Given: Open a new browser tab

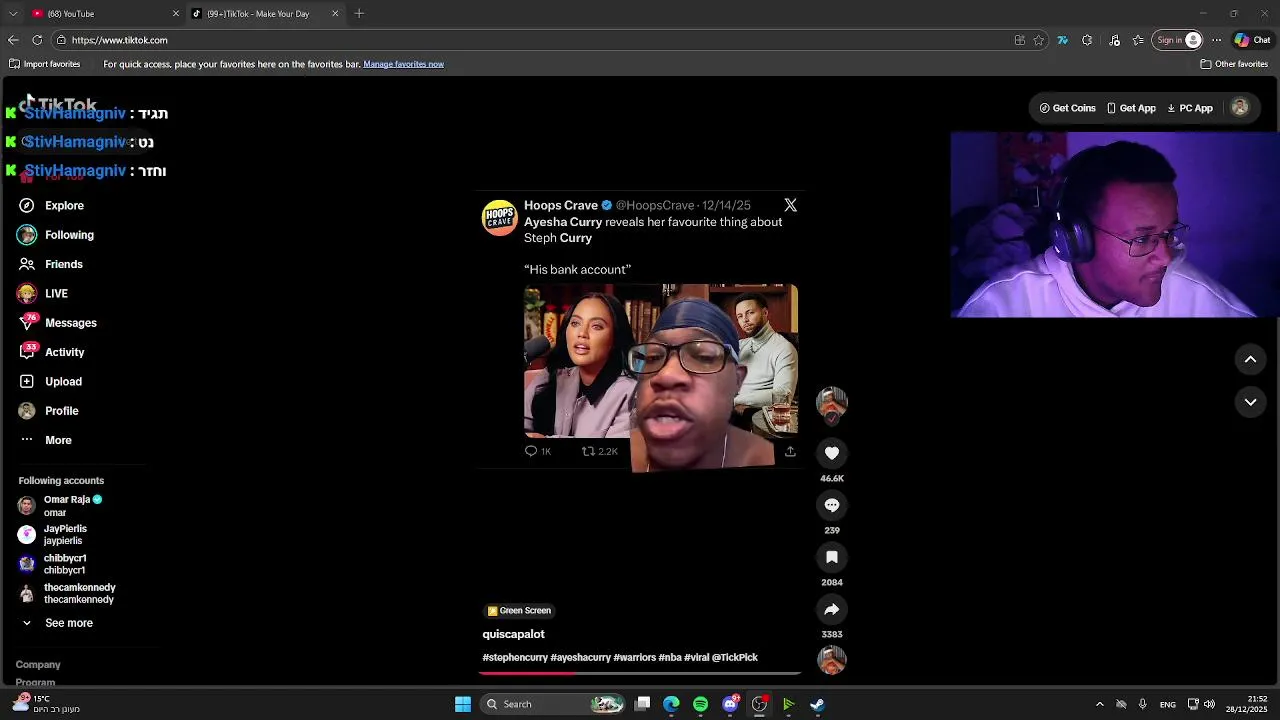Looking at the screenshot, I should tap(359, 14).
